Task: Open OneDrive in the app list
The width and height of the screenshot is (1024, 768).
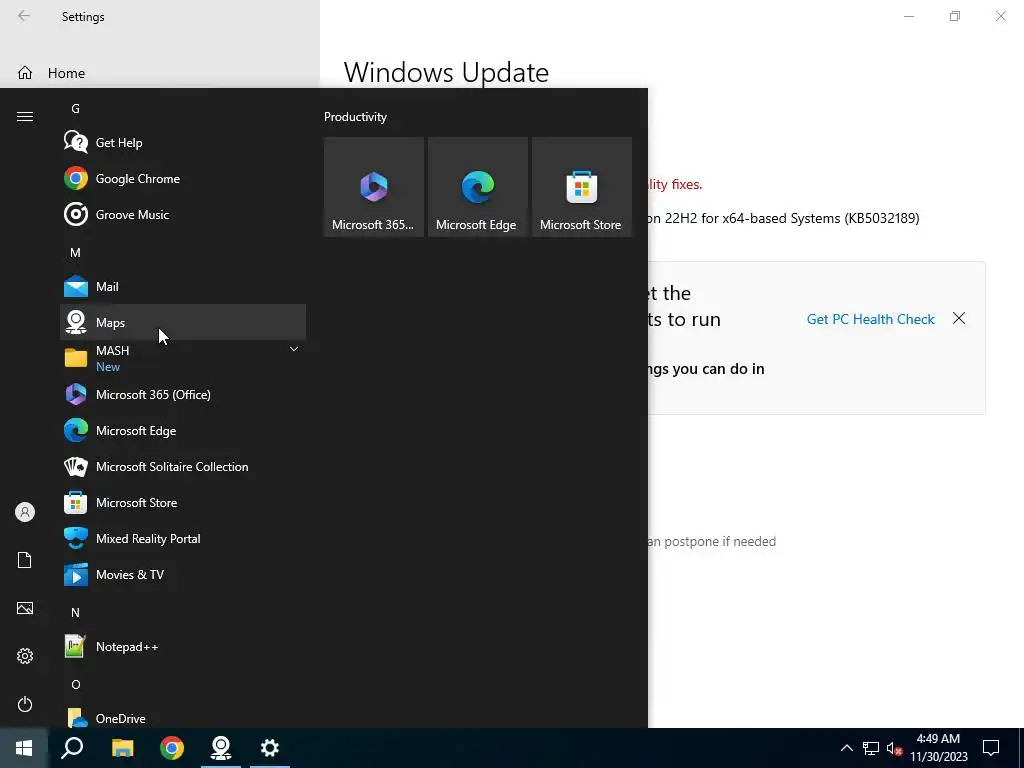Action: click(183, 717)
